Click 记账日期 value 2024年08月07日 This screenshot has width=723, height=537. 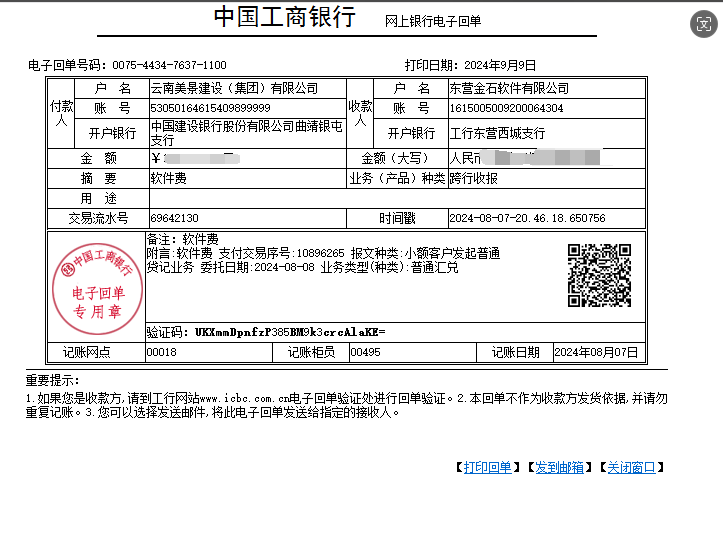pos(596,352)
